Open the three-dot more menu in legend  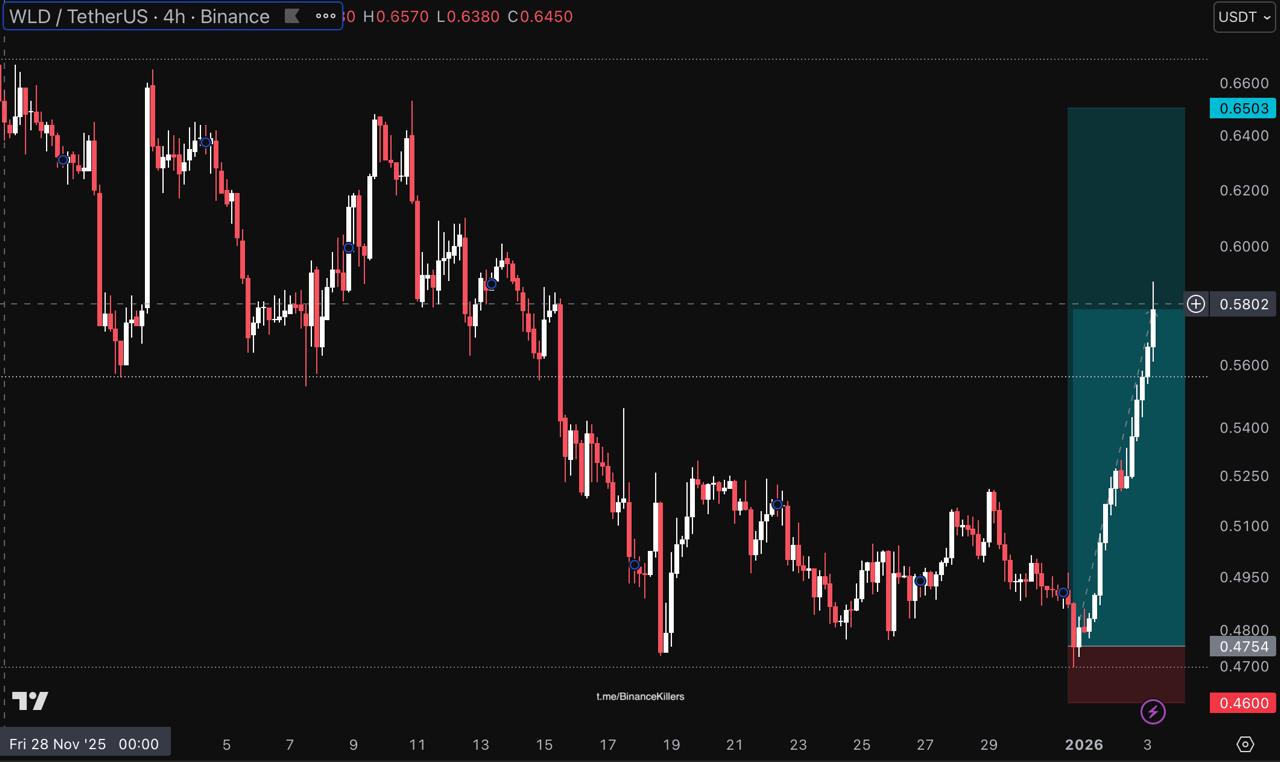[x=326, y=16]
